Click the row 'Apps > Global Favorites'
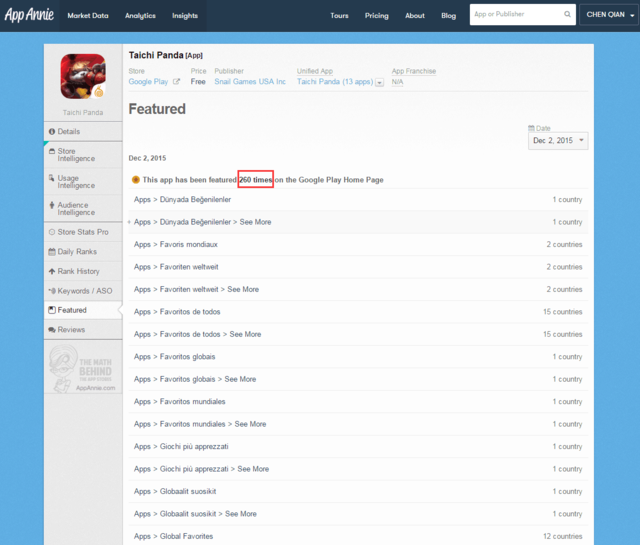640x545 pixels. [358, 536]
